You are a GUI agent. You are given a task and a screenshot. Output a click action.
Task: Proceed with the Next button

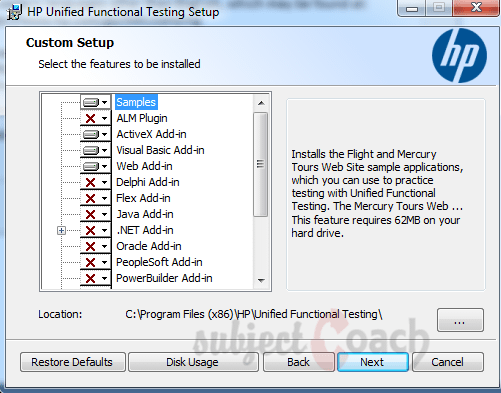pos(373,362)
